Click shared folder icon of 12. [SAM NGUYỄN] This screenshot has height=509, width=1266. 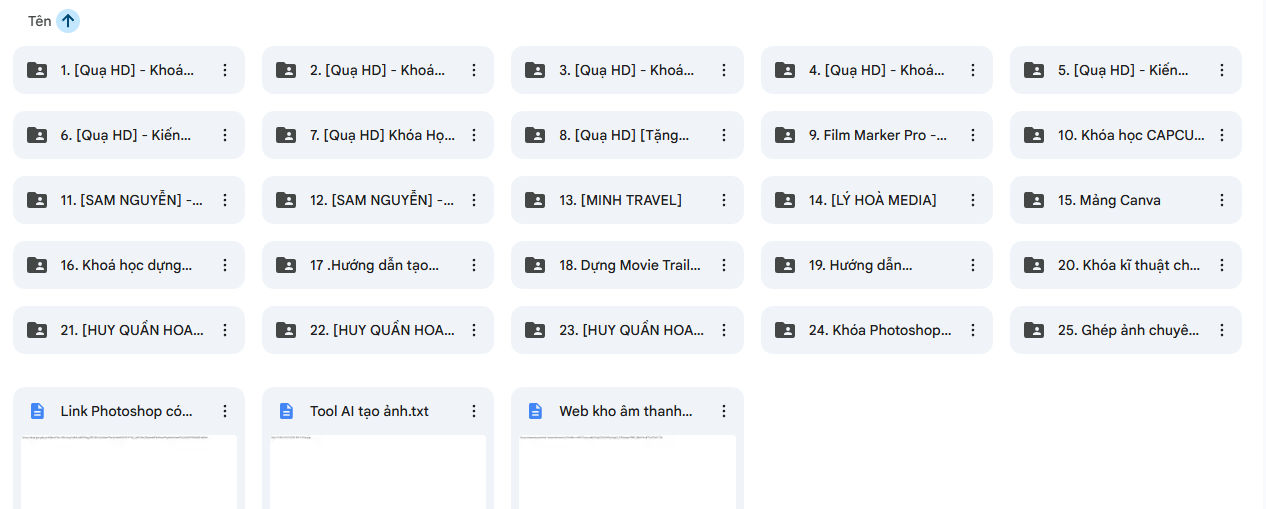pyautogui.click(x=286, y=200)
